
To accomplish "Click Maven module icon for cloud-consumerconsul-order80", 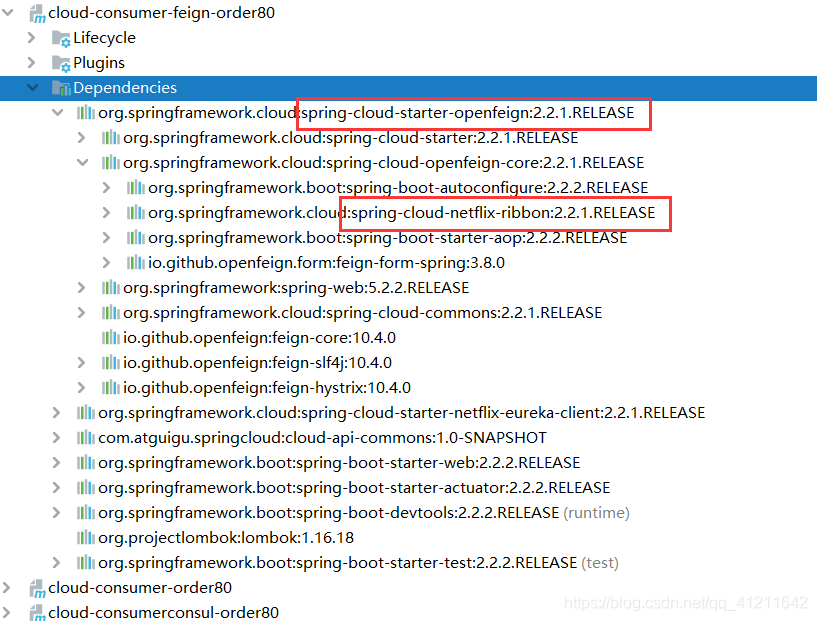I will (37, 613).
